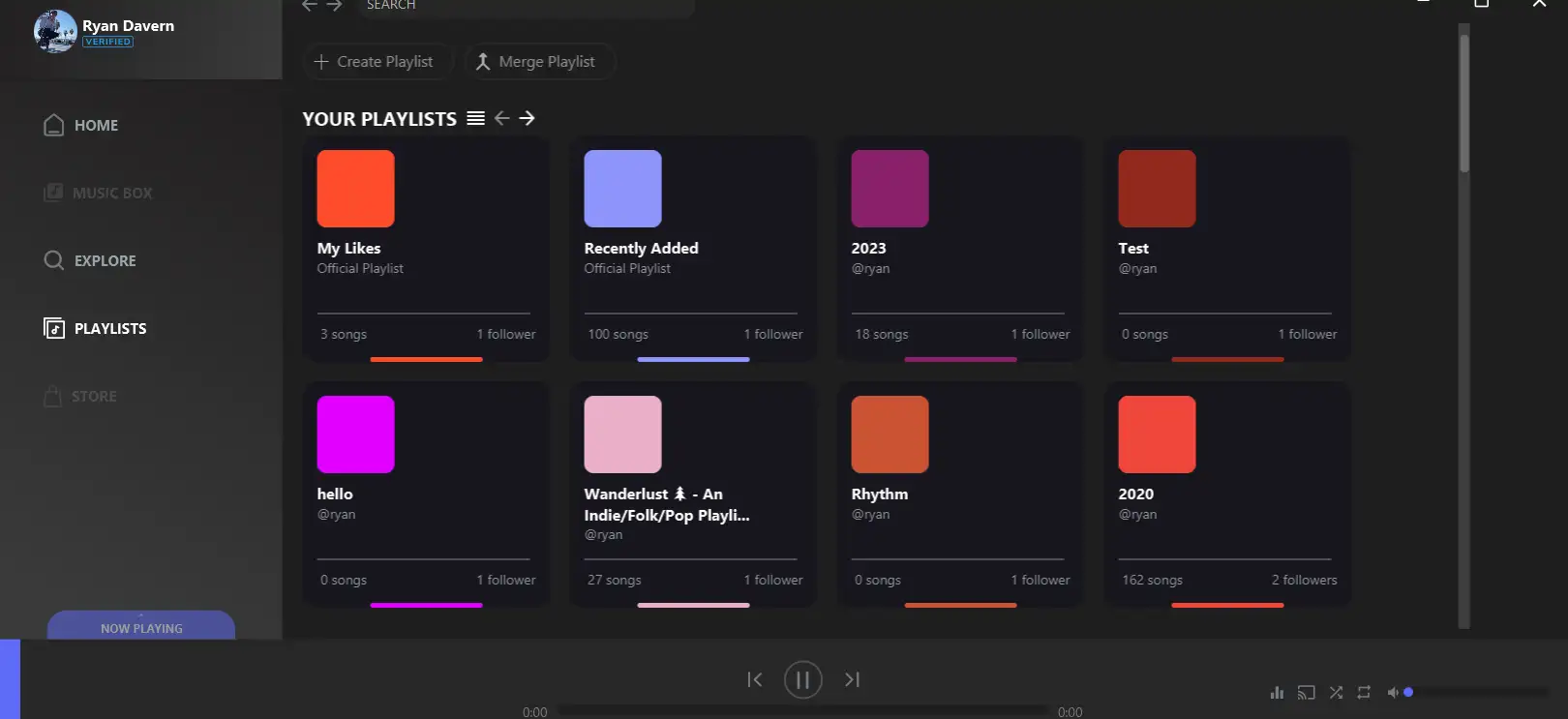Expand the Now Playing panel
The image size is (1568, 719).
141,627
